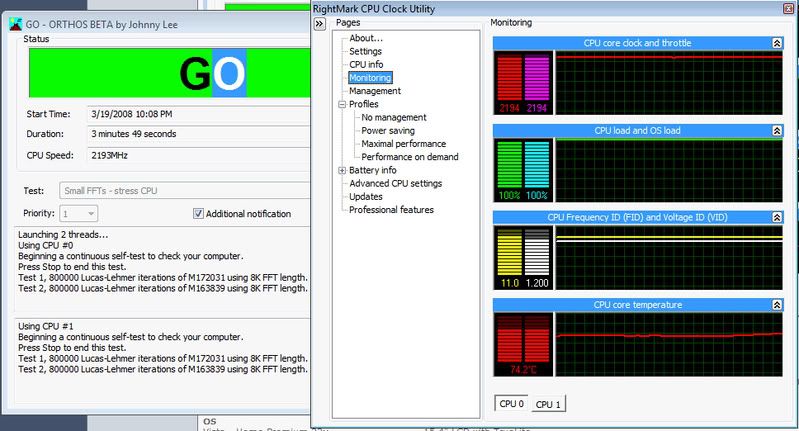Expand the Battery info tree node
Viewport: 799px width, 431px height.
pos(342,171)
